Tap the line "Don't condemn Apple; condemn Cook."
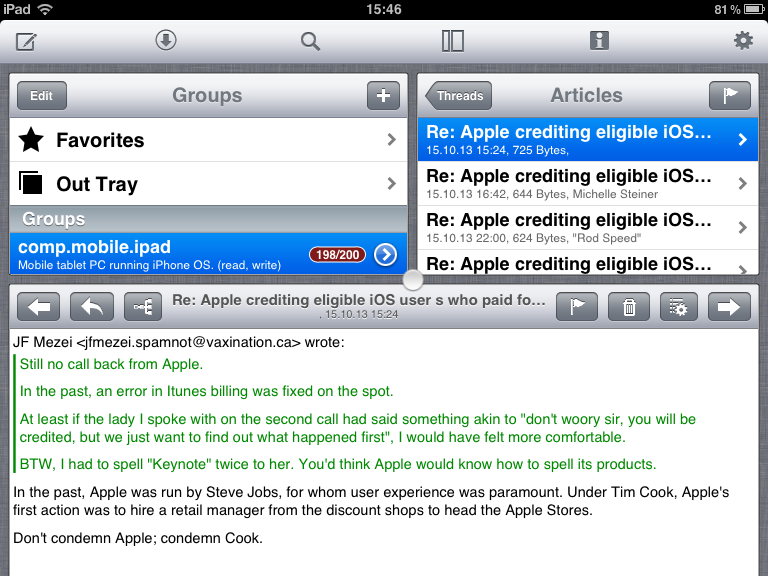The height and width of the screenshot is (576, 768). (x=138, y=538)
